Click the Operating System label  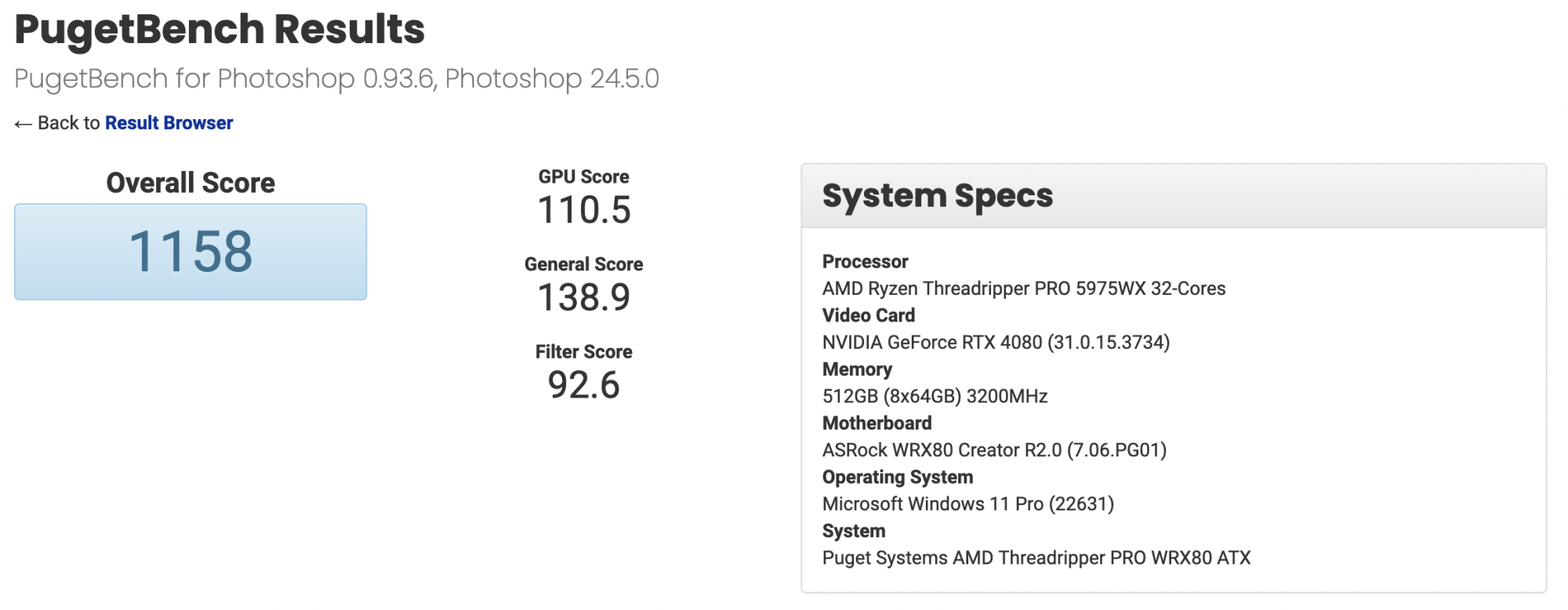pyautogui.click(x=897, y=477)
